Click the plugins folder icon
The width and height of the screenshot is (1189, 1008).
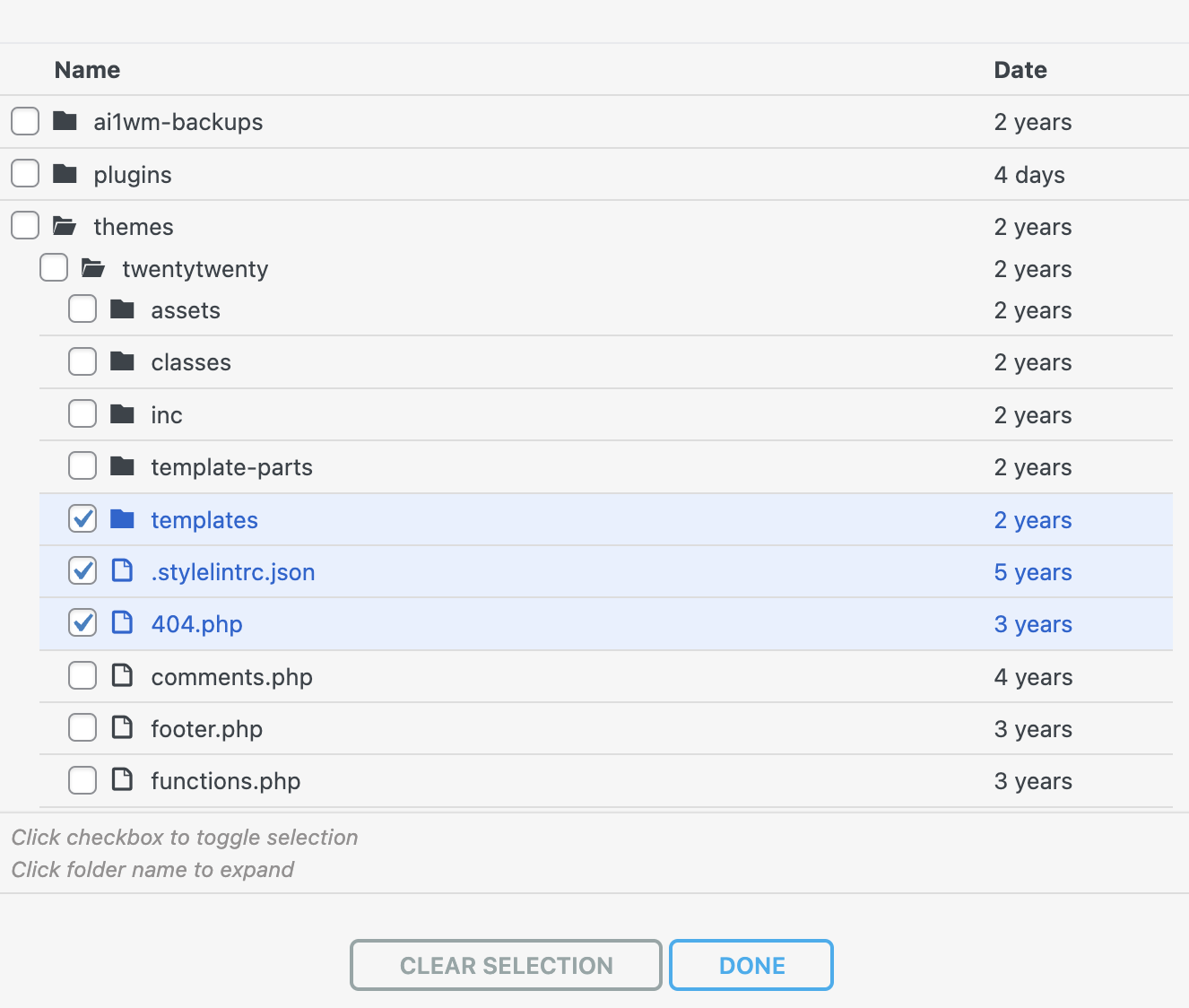(65, 174)
